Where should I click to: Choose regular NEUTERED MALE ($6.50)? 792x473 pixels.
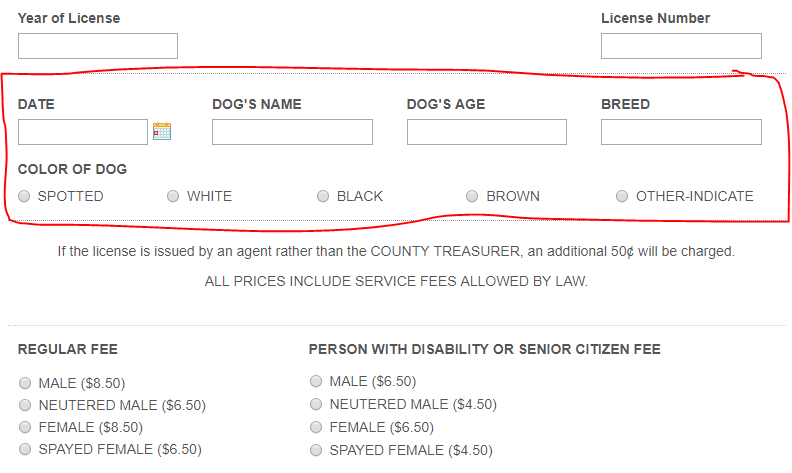25,405
